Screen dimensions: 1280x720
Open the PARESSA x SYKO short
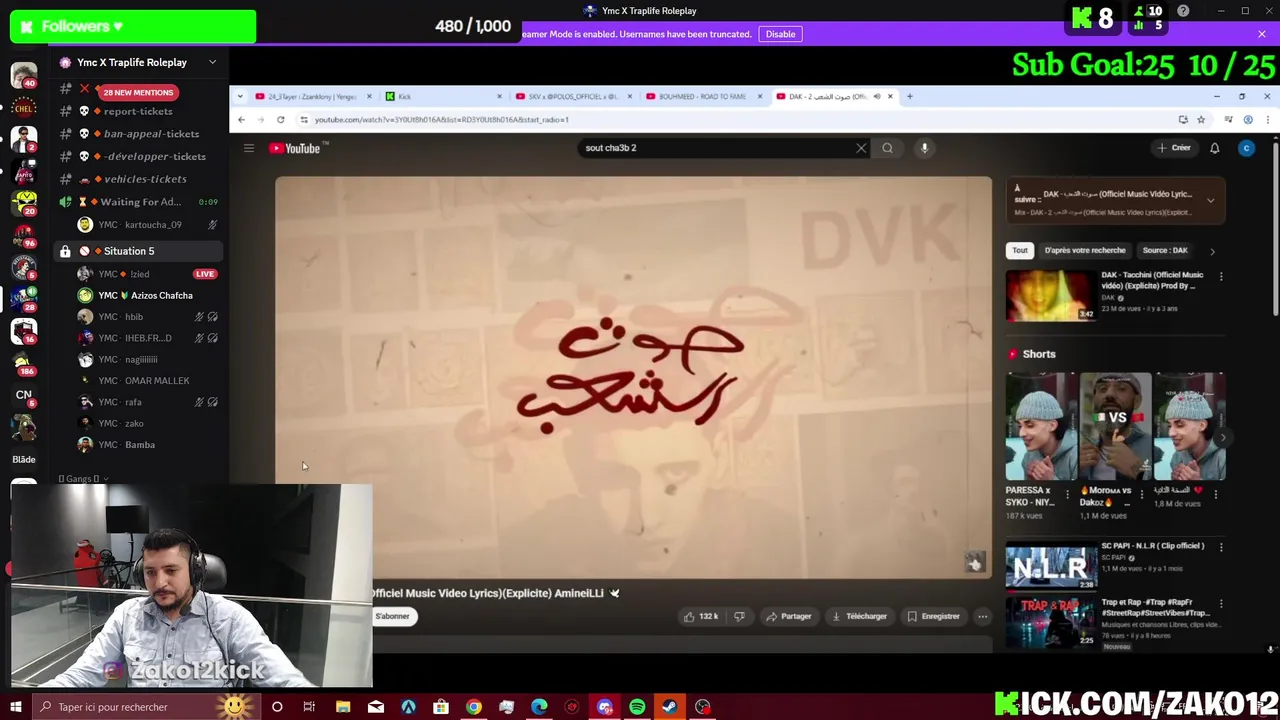pyautogui.click(x=1040, y=427)
